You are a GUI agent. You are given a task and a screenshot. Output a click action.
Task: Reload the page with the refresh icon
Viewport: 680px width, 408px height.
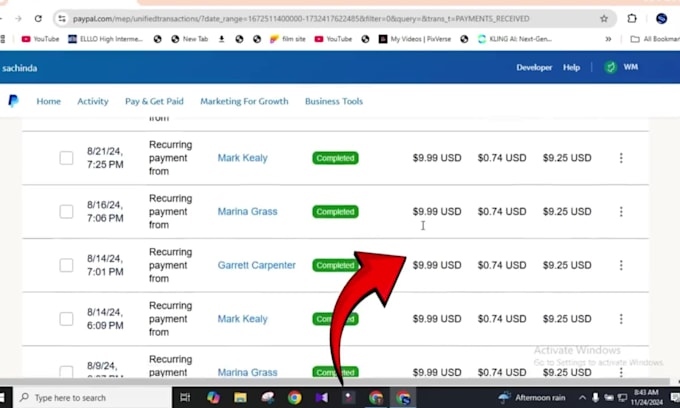coord(38,19)
